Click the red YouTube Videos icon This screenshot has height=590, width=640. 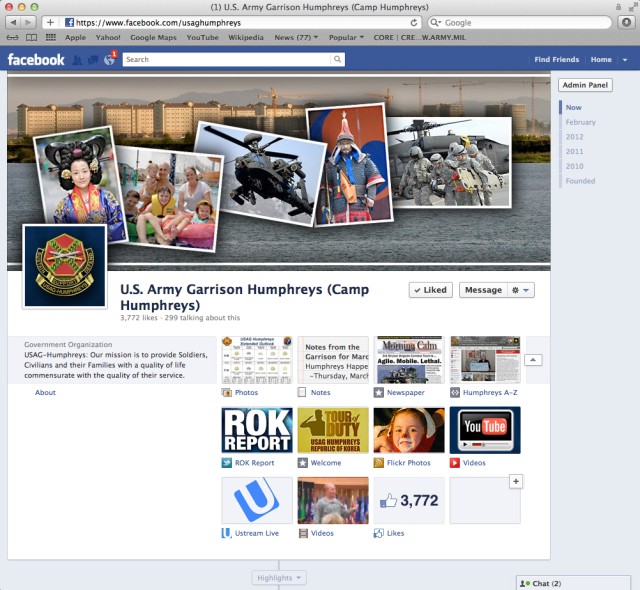455,463
